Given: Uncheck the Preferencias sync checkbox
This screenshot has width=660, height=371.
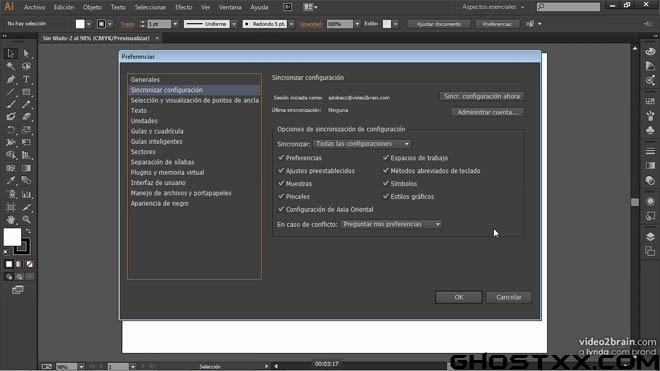Looking at the screenshot, I should tap(281, 157).
